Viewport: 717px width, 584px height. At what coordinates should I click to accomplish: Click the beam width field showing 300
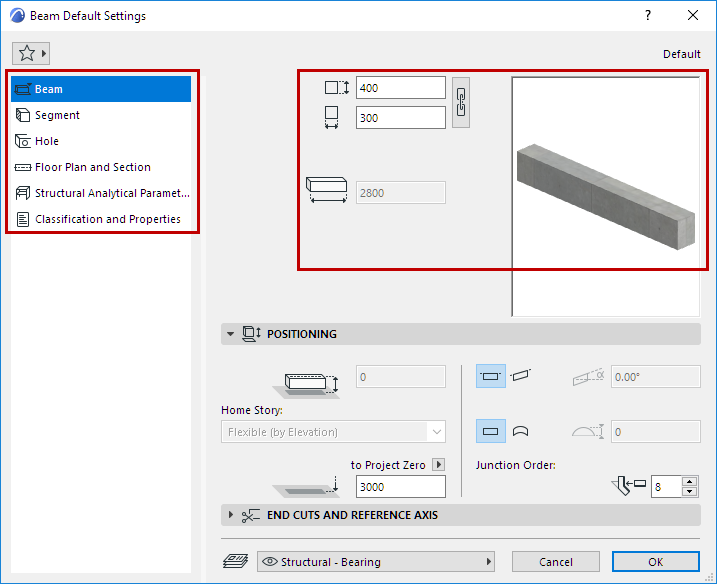point(401,118)
